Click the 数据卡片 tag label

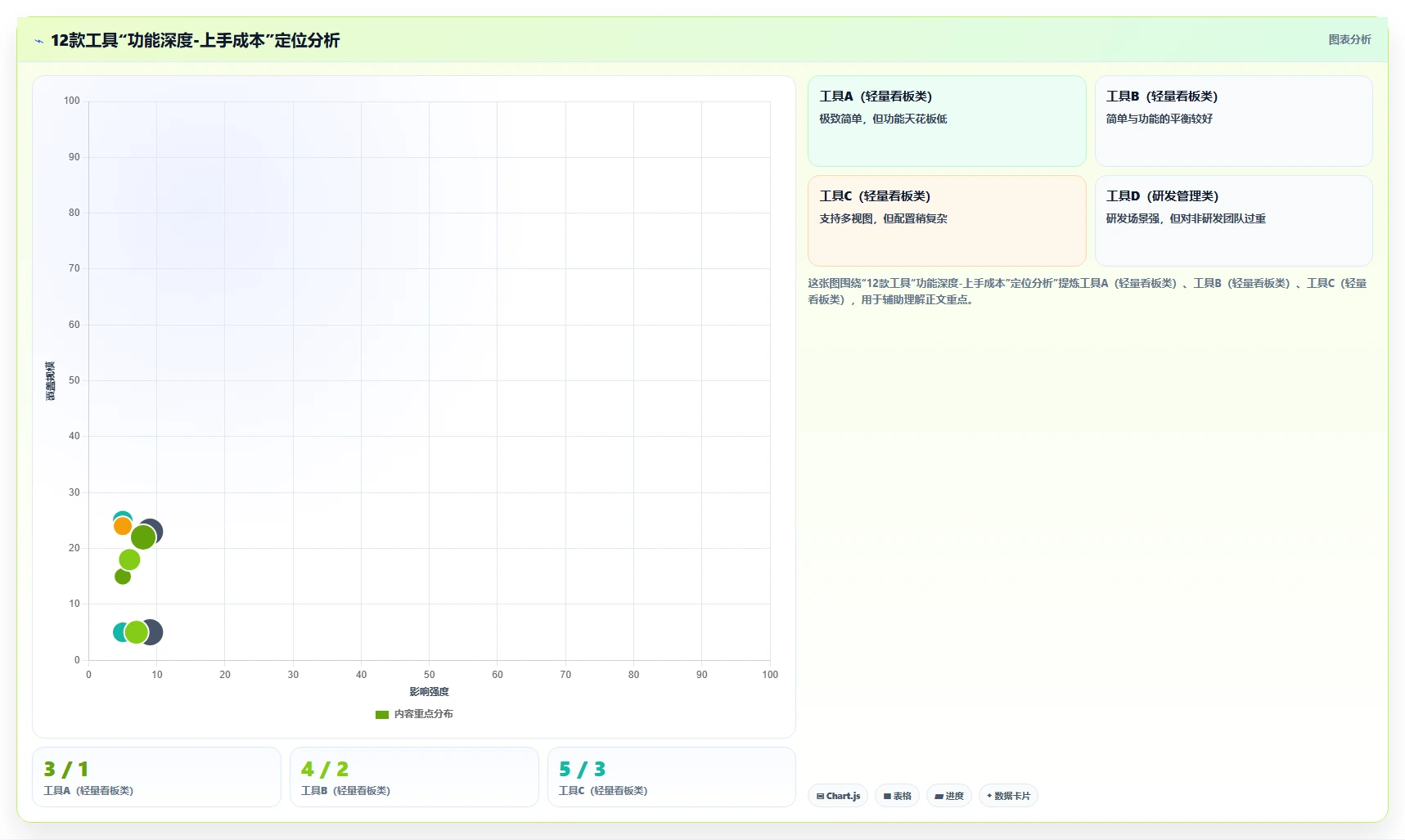[1012, 796]
